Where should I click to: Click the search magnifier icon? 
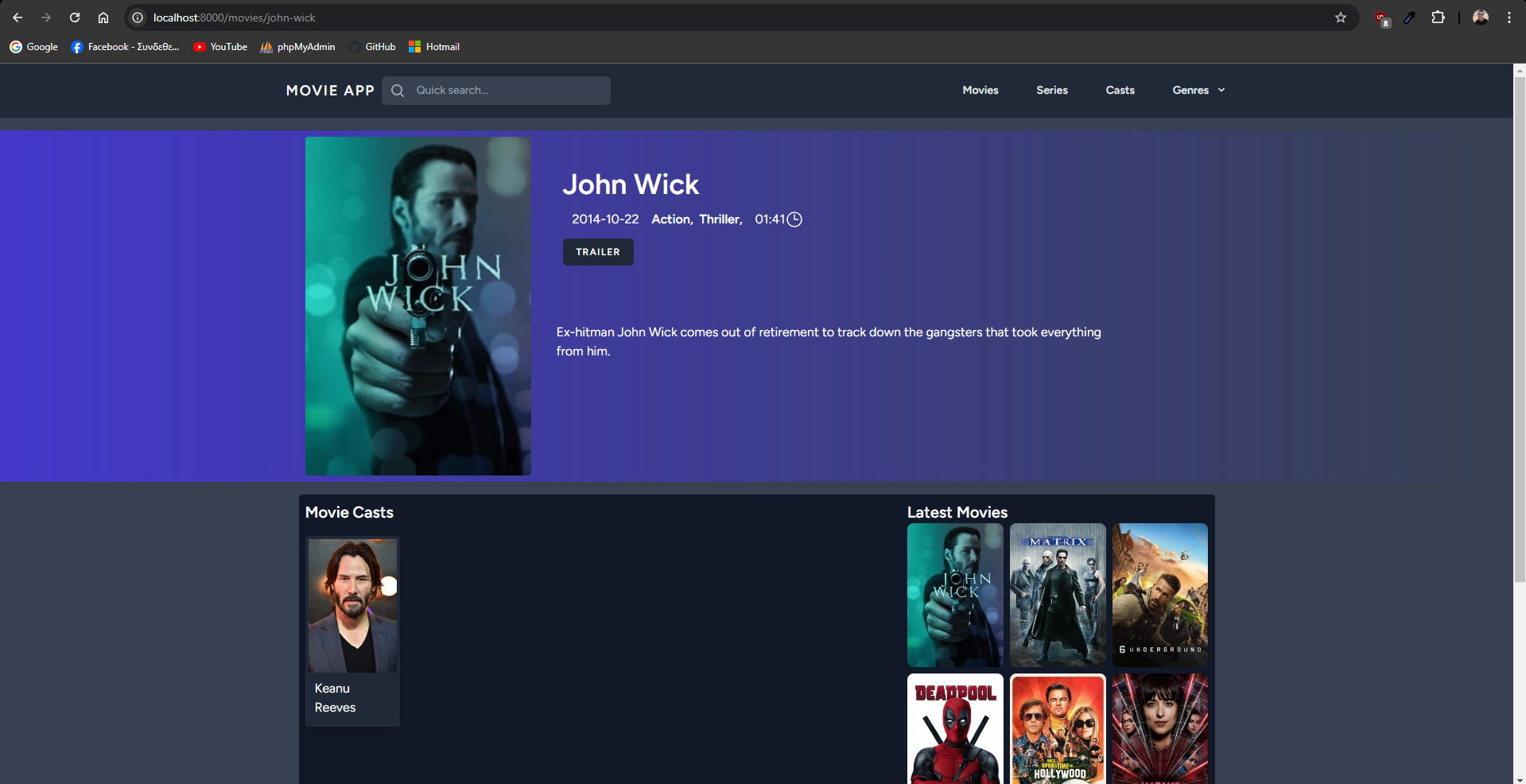point(398,91)
